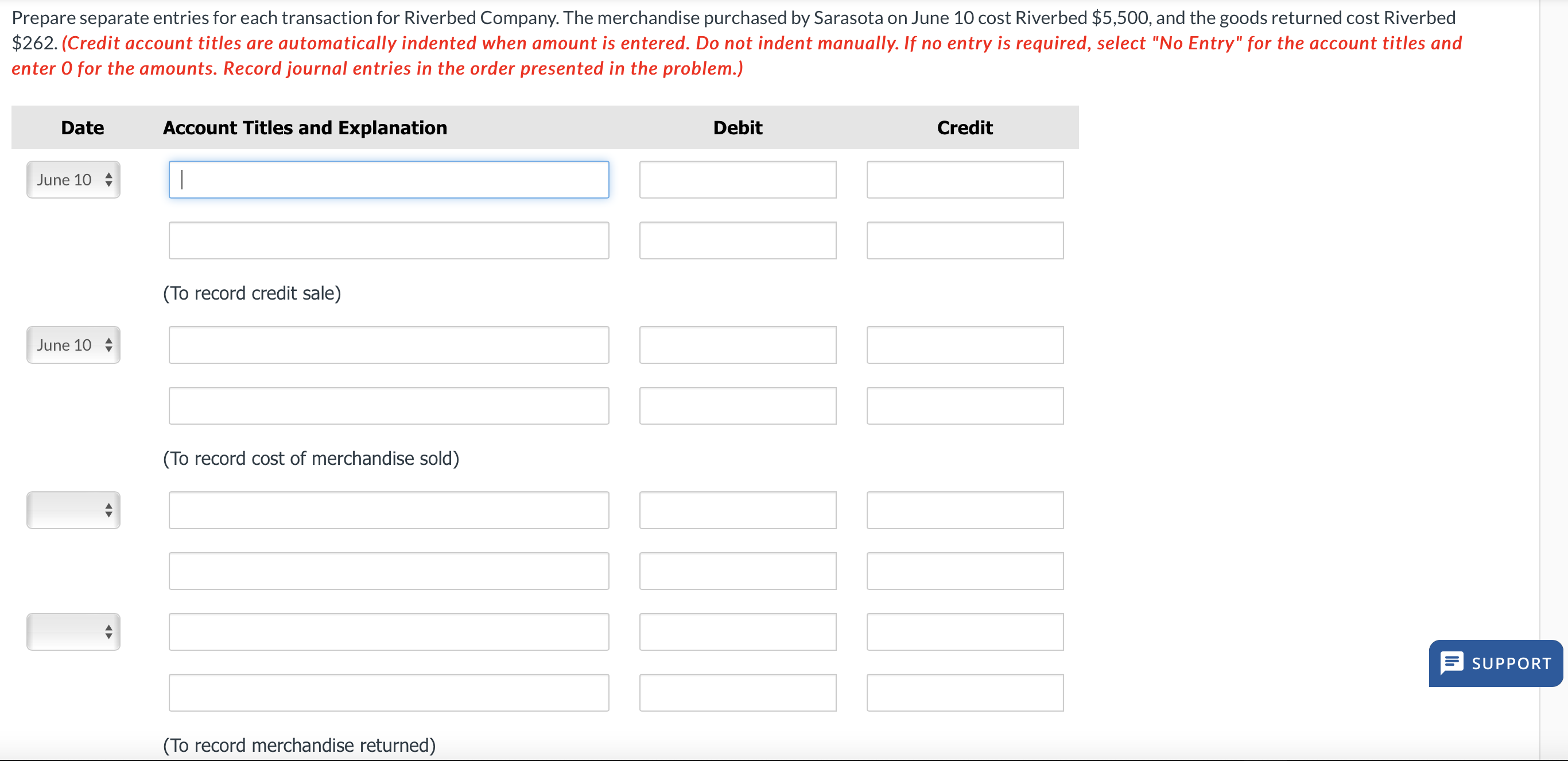Open the Support chat button

tap(1495, 663)
